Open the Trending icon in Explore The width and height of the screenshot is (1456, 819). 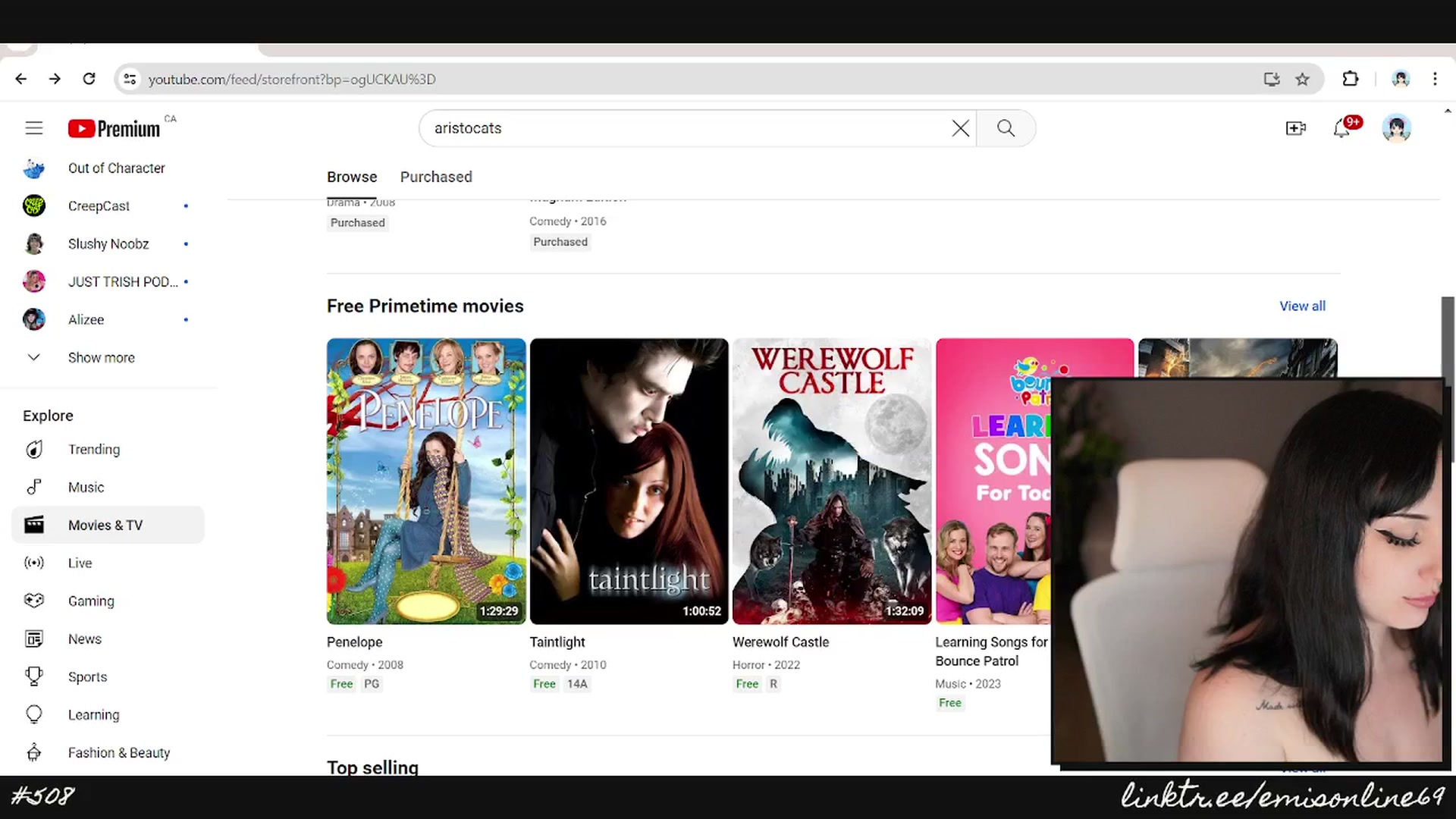tap(34, 450)
